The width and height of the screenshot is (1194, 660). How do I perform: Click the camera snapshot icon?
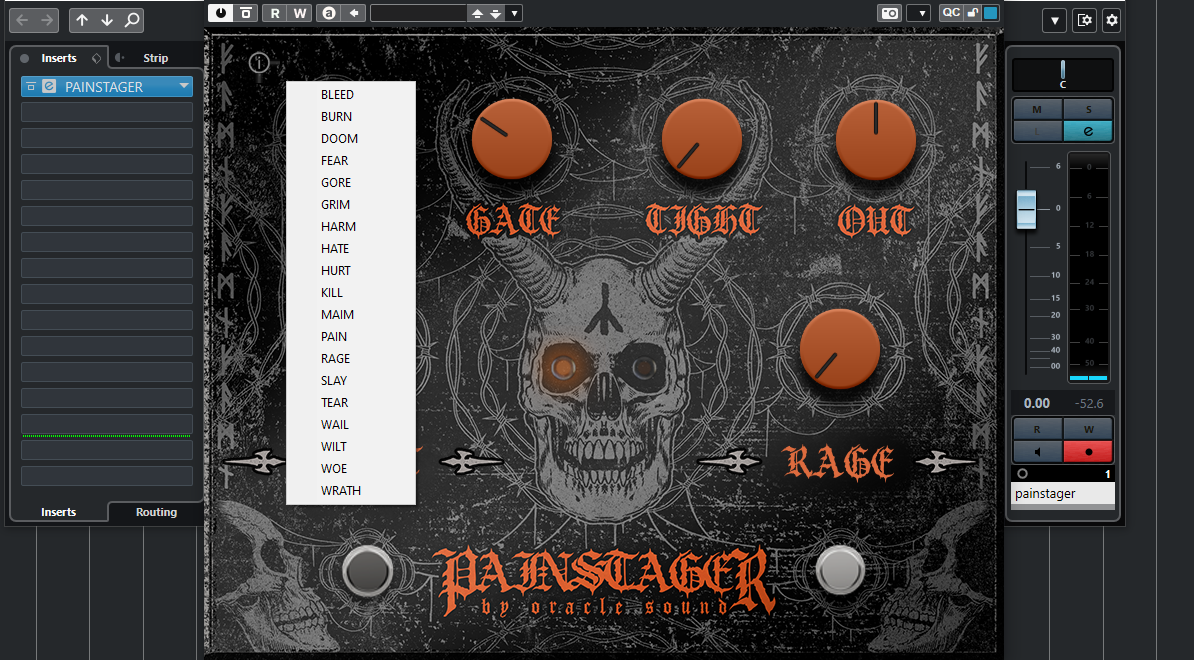coord(888,13)
